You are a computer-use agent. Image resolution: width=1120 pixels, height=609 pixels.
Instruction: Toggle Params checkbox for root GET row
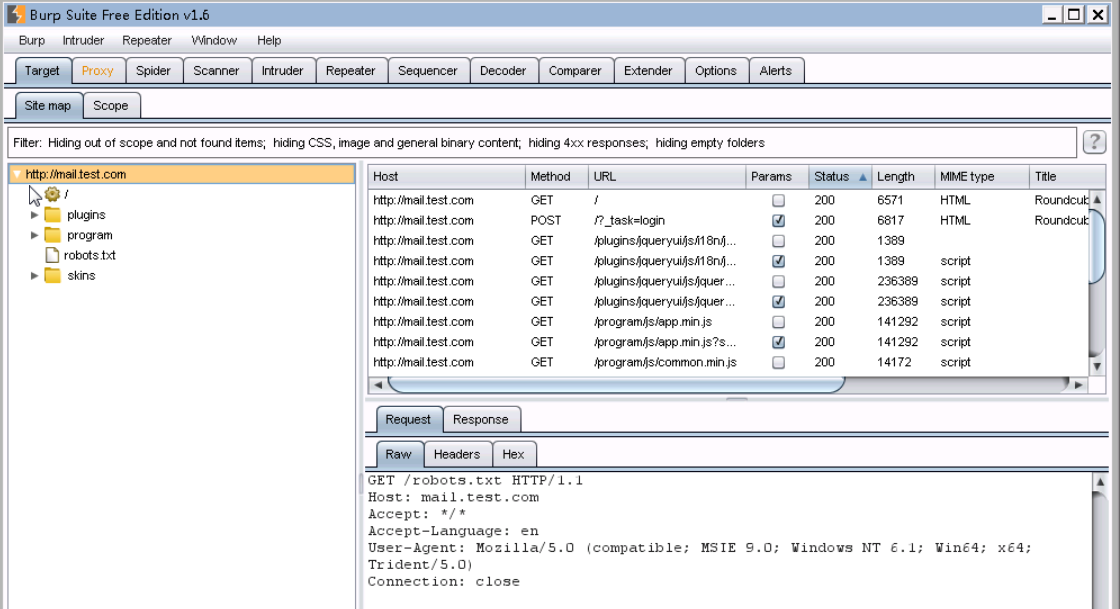click(779, 201)
